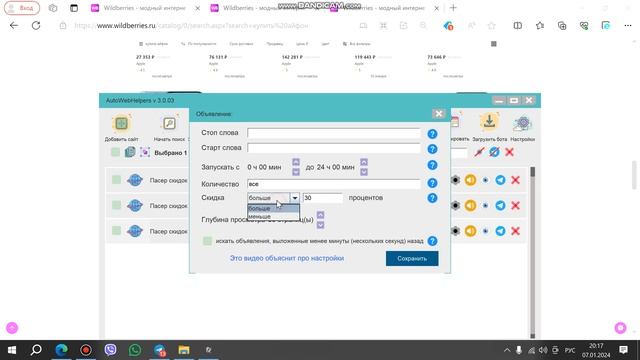Open the Windows Start menu
Image resolution: width=640 pixels, height=360 pixels.
[12, 350]
